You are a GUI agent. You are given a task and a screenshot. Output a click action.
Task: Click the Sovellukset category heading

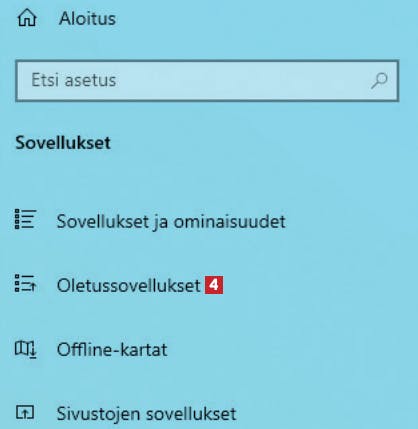tap(63, 143)
